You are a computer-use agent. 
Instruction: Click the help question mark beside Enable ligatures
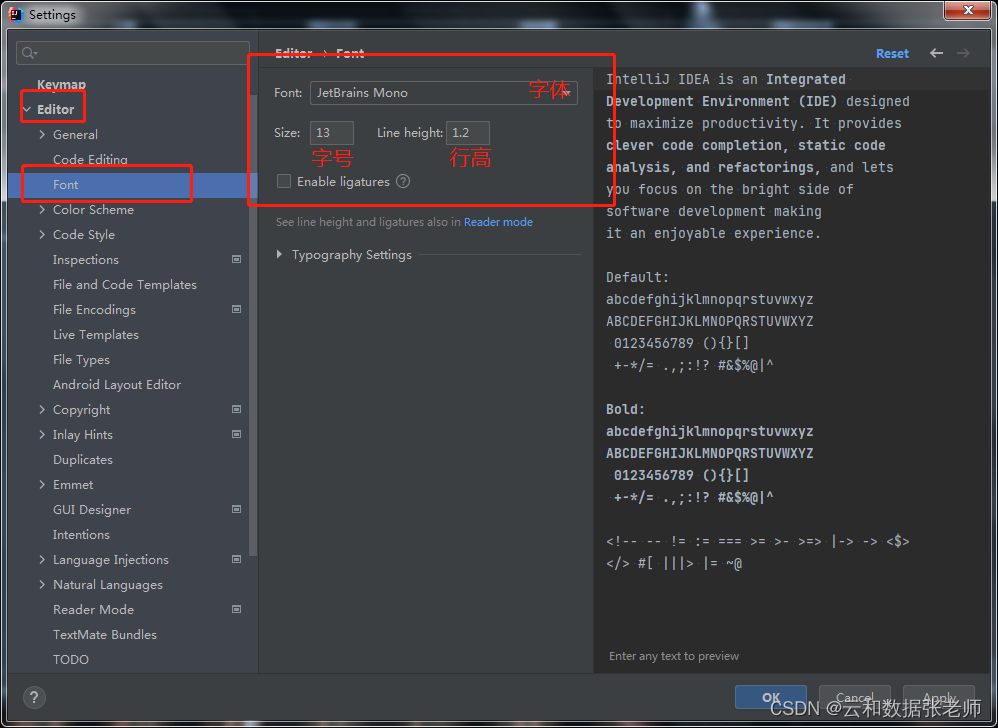point(403,181)
